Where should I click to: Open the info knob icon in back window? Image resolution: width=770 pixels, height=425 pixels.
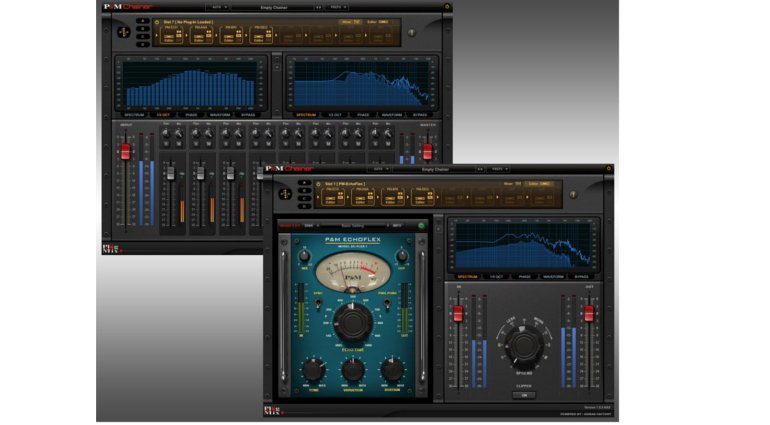click(412, 33)
